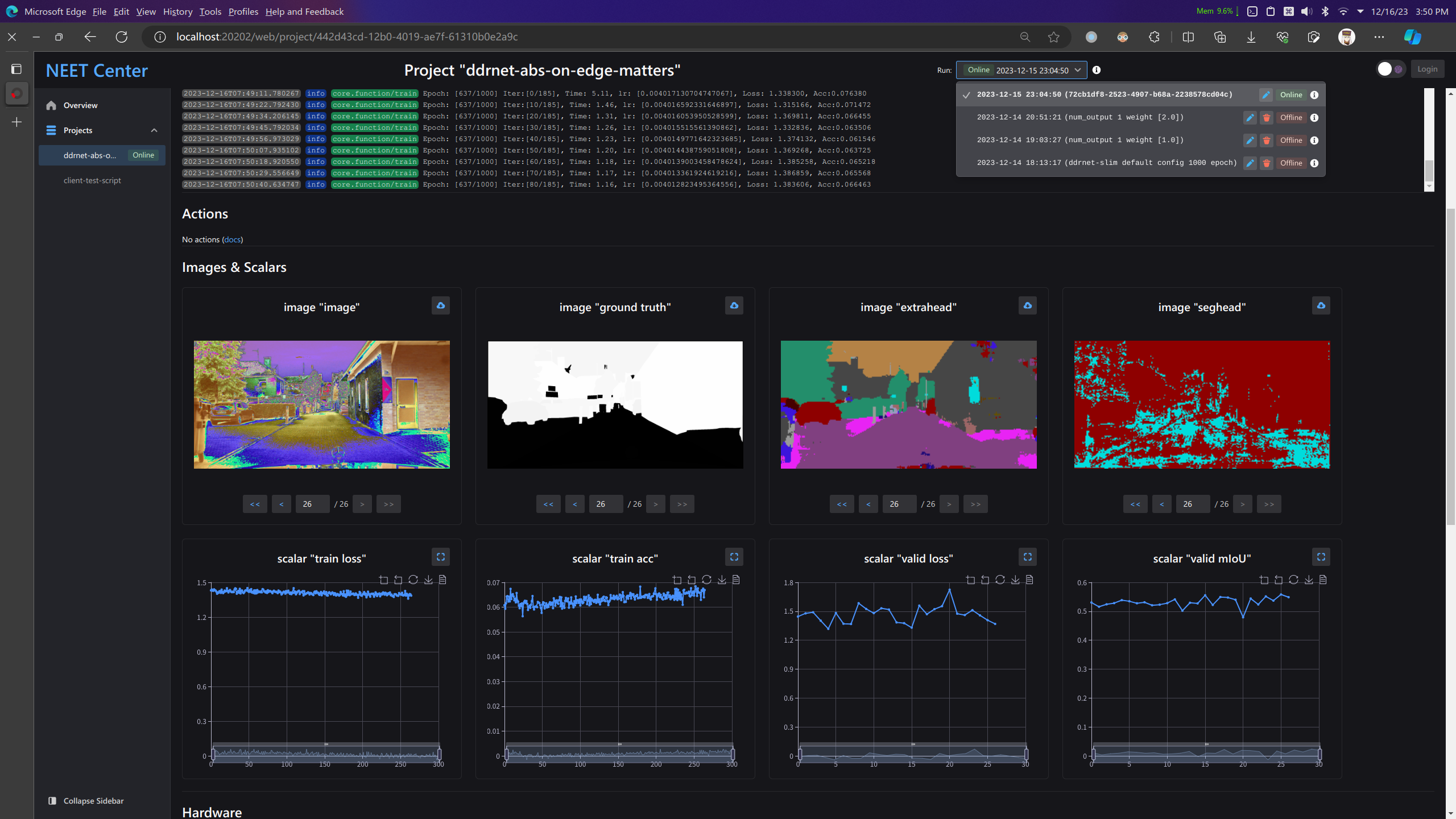Viewport: 1456px width, 819px height.
Task: Save train acc chart as image
Action: pos(722,580)
